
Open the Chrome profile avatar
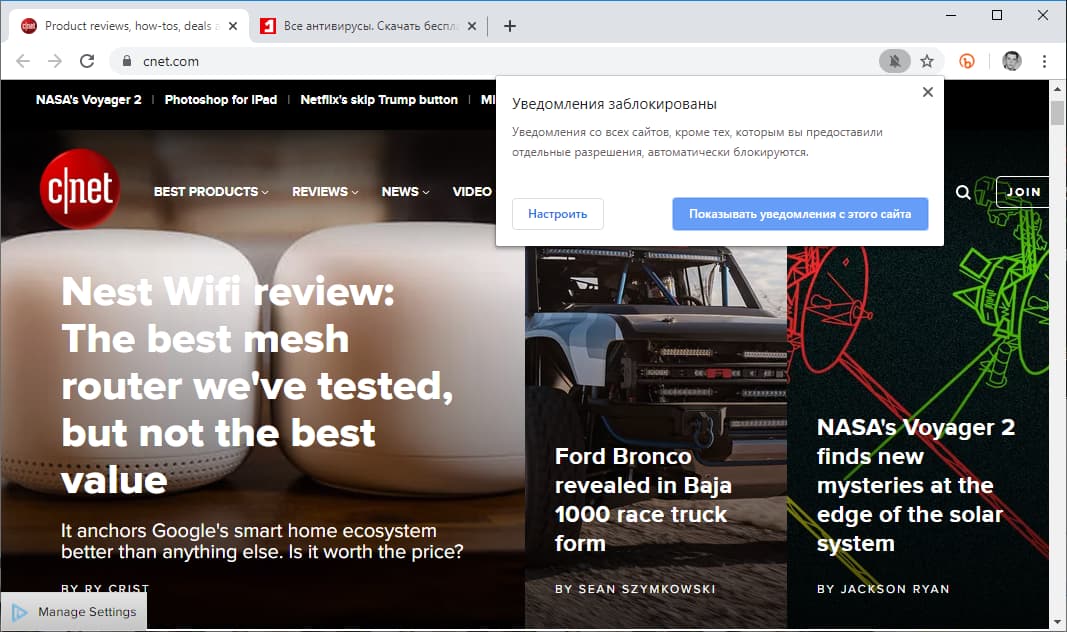tap(1011, 61)
